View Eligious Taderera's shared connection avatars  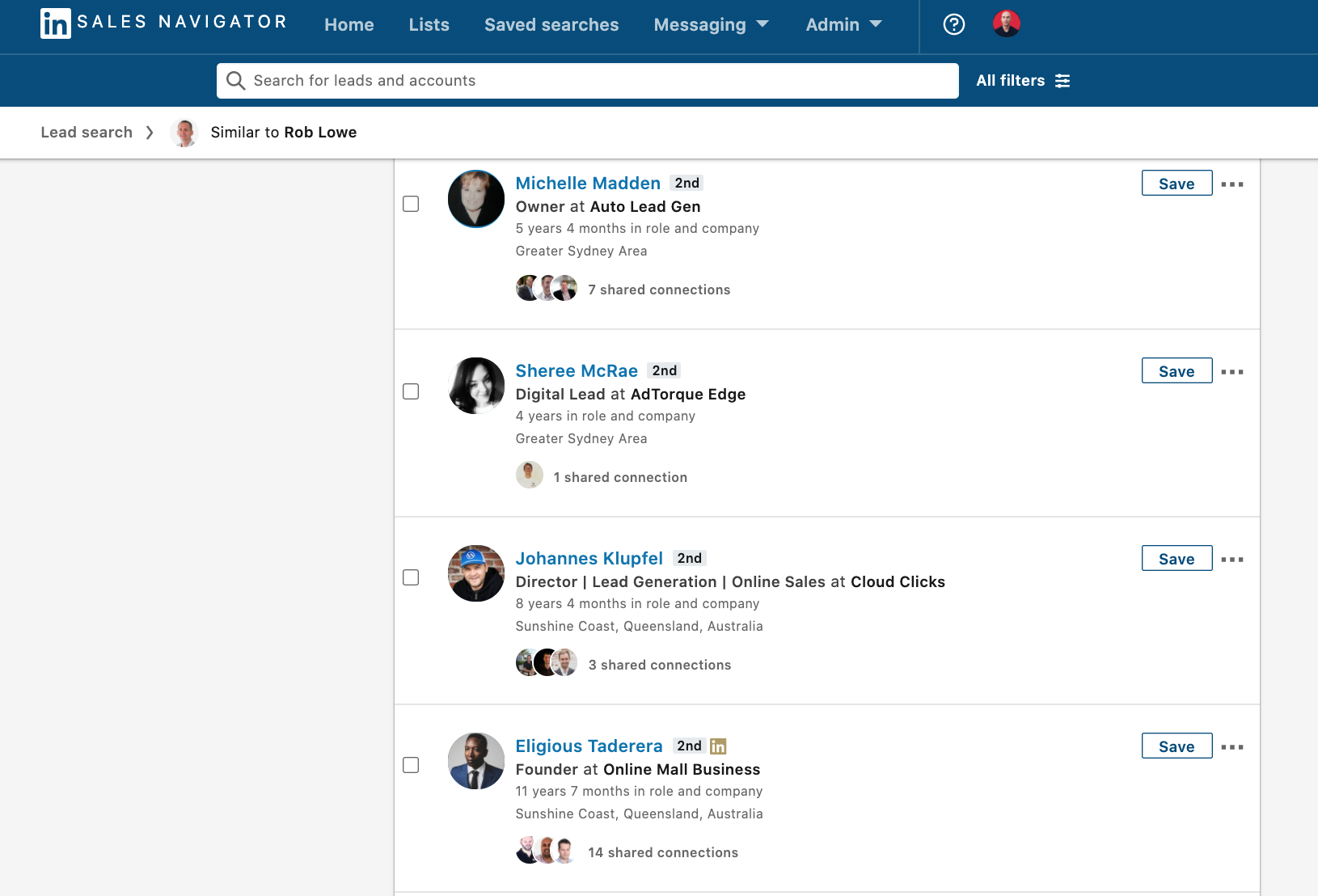pyautogui.click(x=547, y=850)
